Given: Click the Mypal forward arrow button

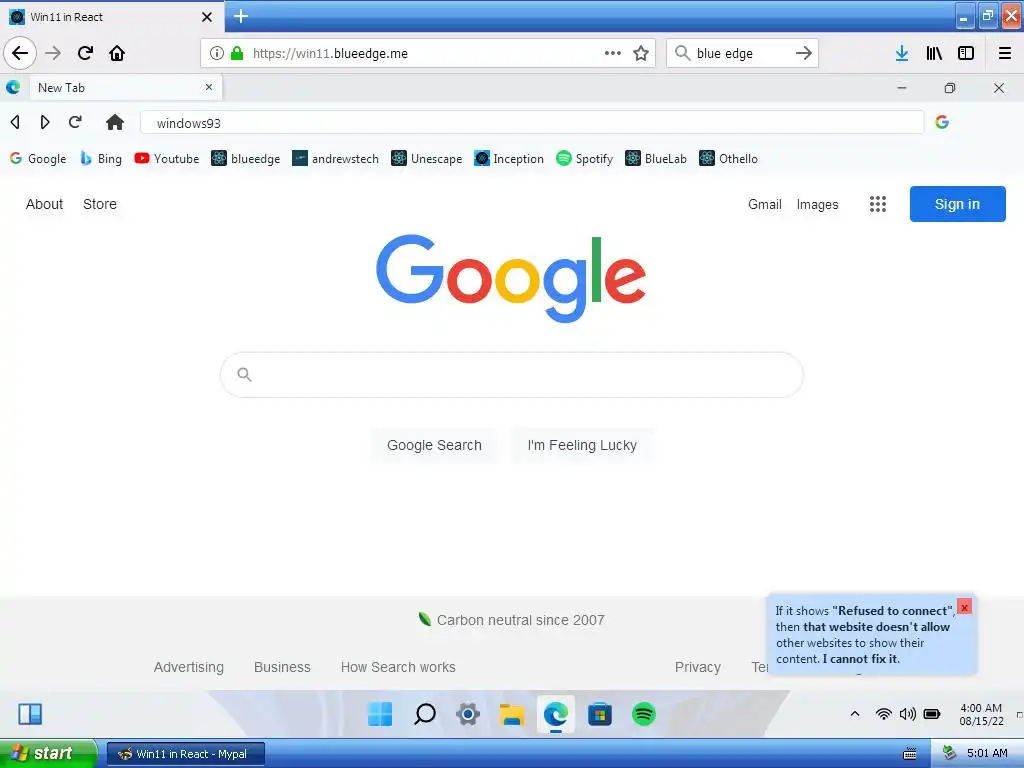Looking at the screenshot, I should click(x=53, y=53).
